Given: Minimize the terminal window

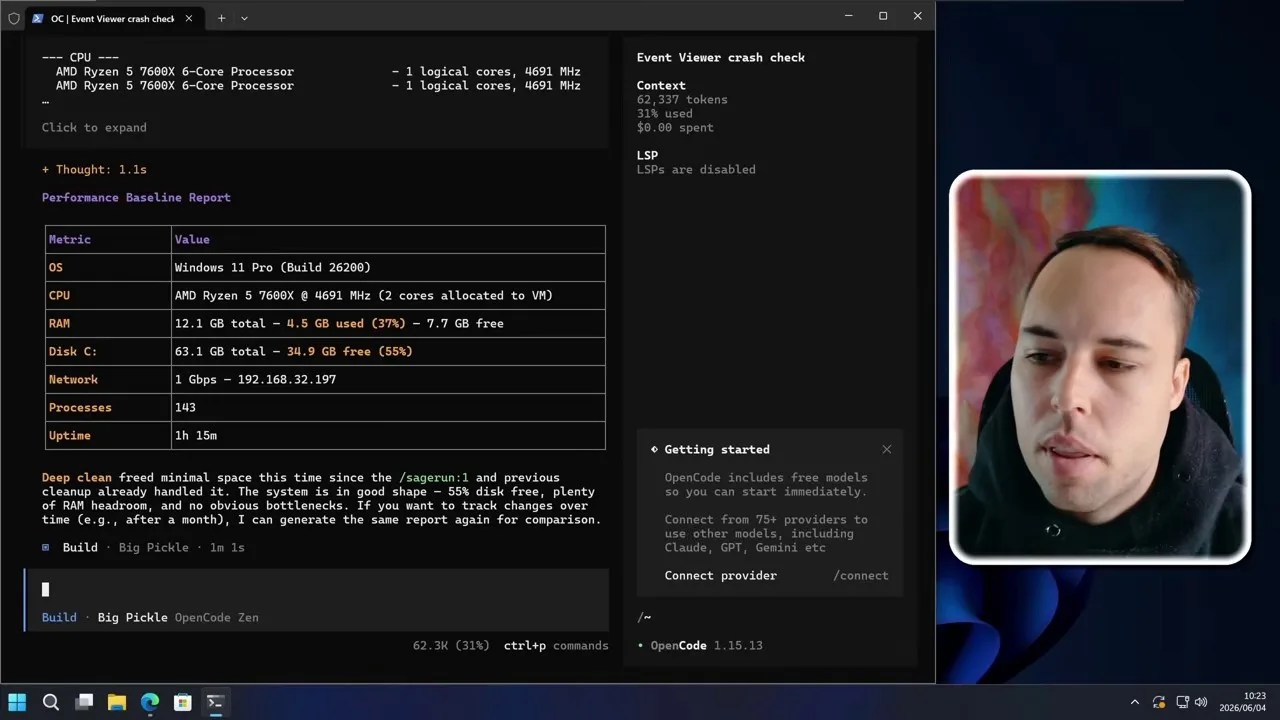Looking at the screenshot, I should click(x=848, y=16).
